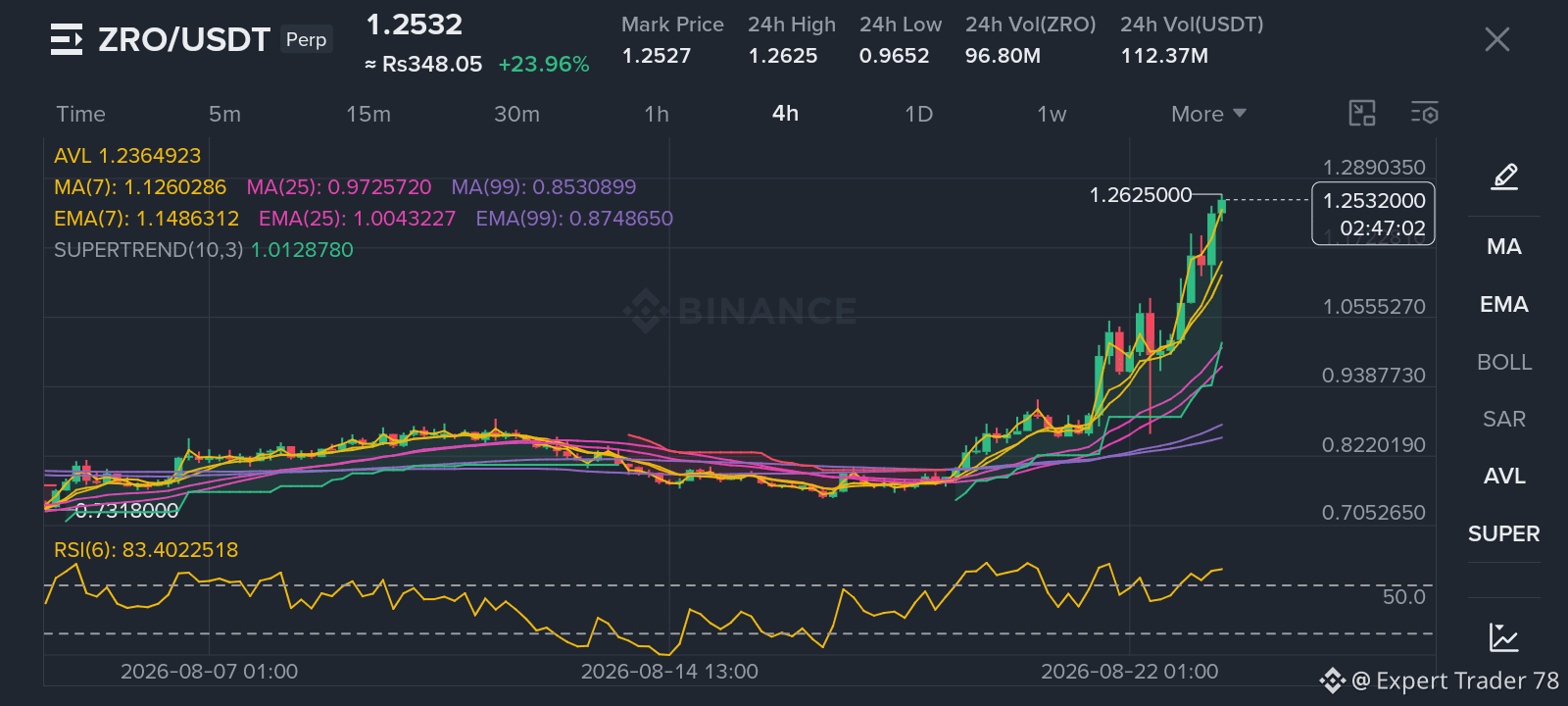Select the 1D timeframe

[x=918, y=114]
